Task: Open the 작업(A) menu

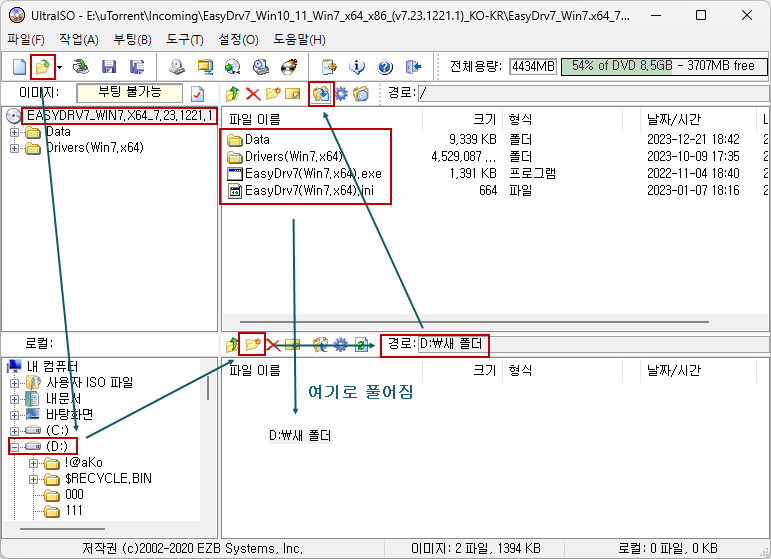Action: click(79, 39)
